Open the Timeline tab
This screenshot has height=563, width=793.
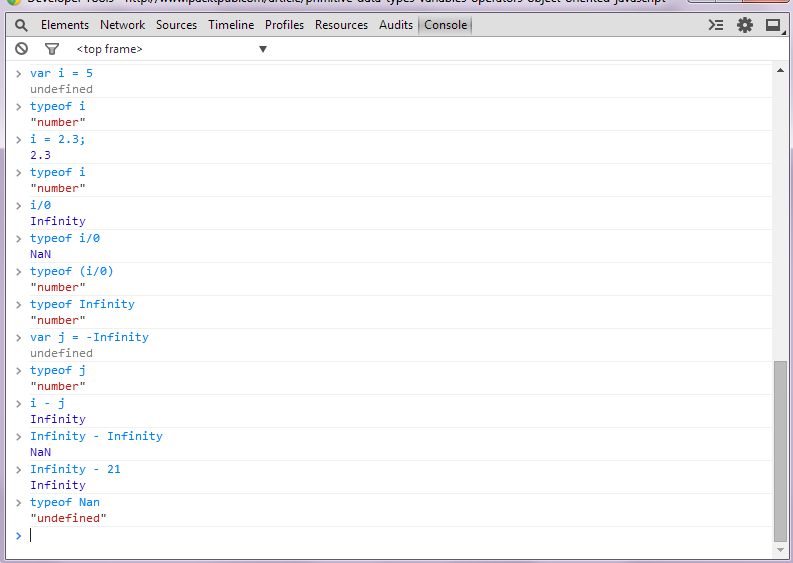231,25
